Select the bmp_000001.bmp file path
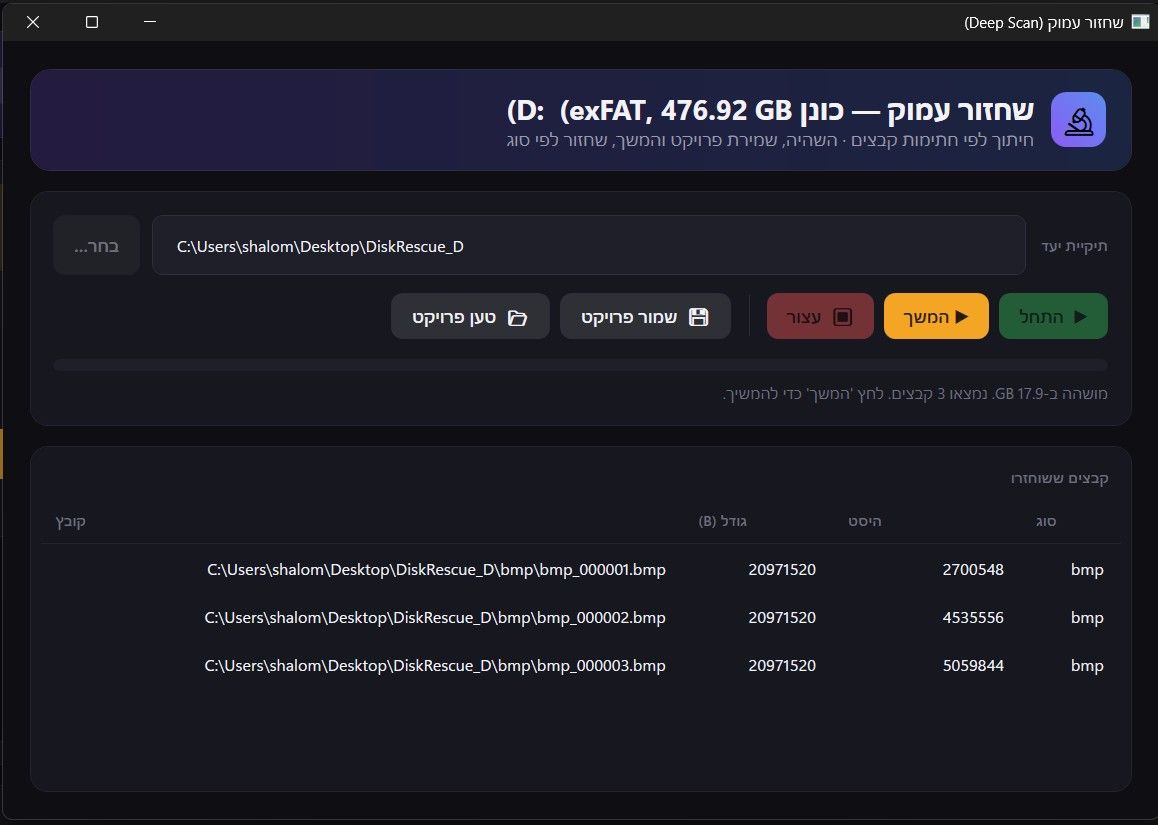This screenshot has height=825, width=1158. pos(436,569)
